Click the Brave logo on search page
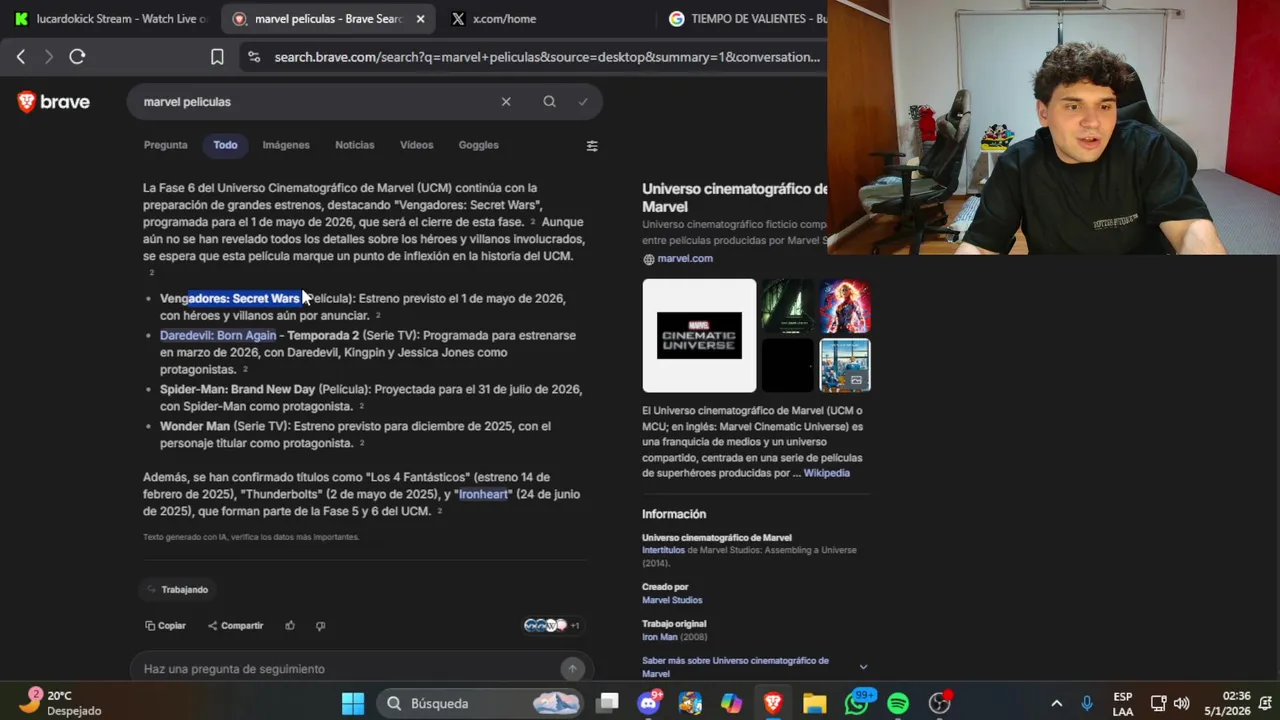The height and width of the screenshot is (720, 1280). coord(54,102)
